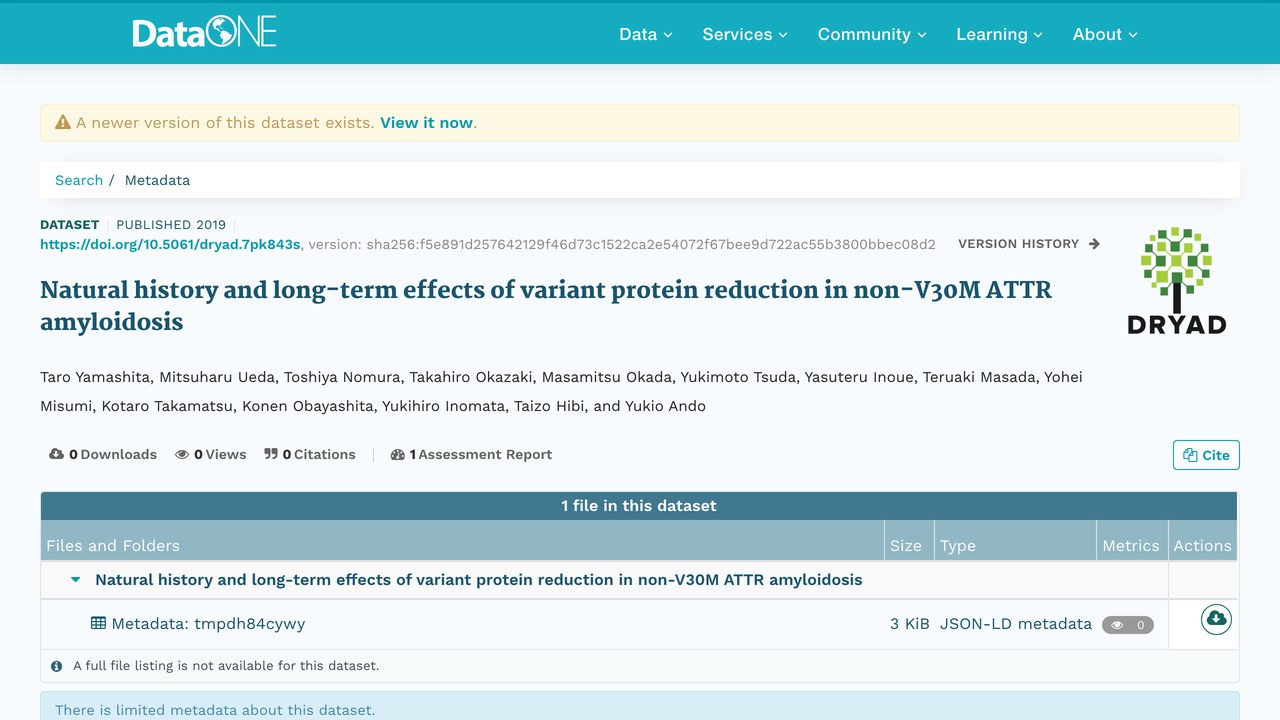Click the Views eye icon in stats
Viewport: 1280px width, 720px height.
182,454
